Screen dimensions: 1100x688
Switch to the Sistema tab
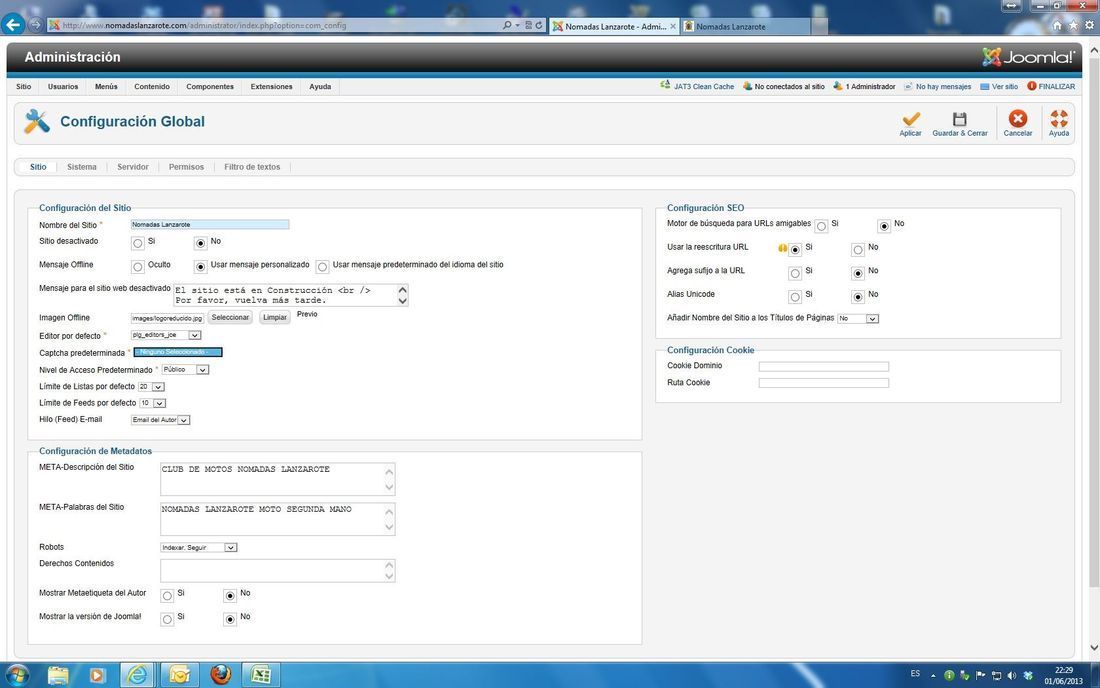coord(82,167)
